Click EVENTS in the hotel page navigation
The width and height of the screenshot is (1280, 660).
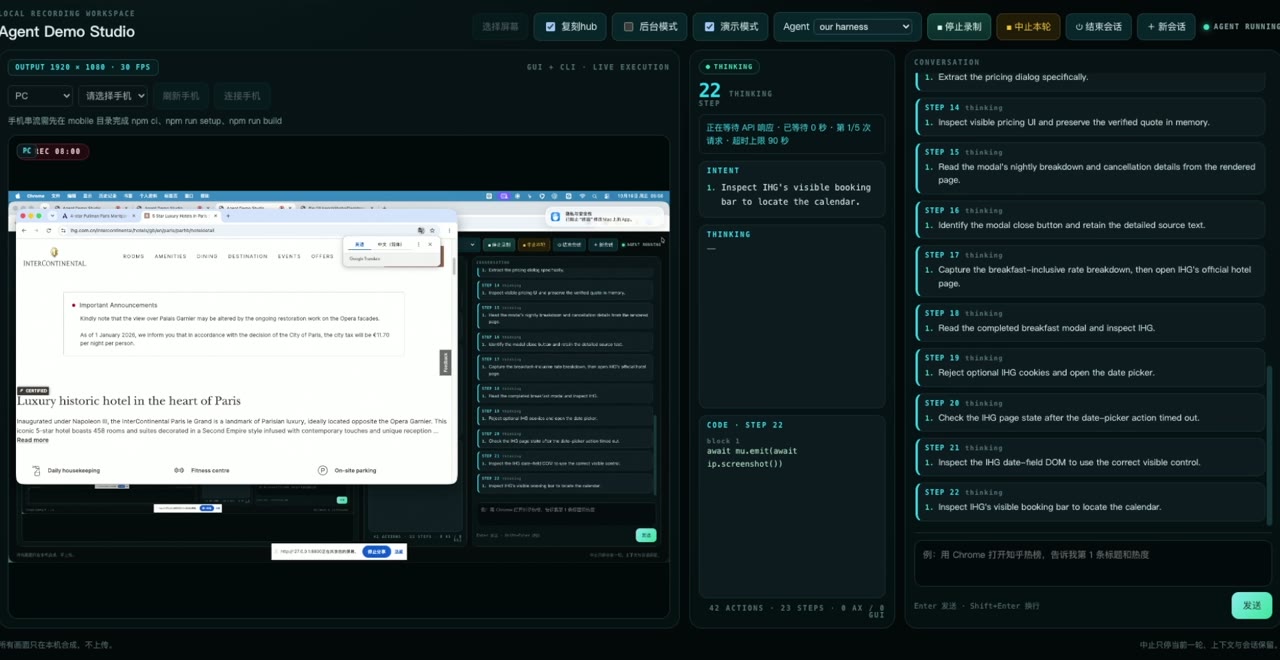tap(289, 256)
